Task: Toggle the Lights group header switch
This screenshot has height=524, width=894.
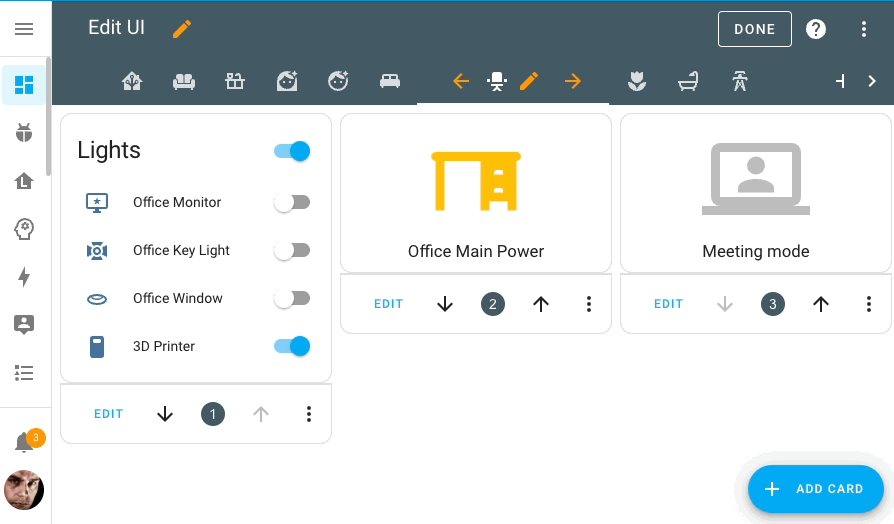Action: (x=292, y=151)
